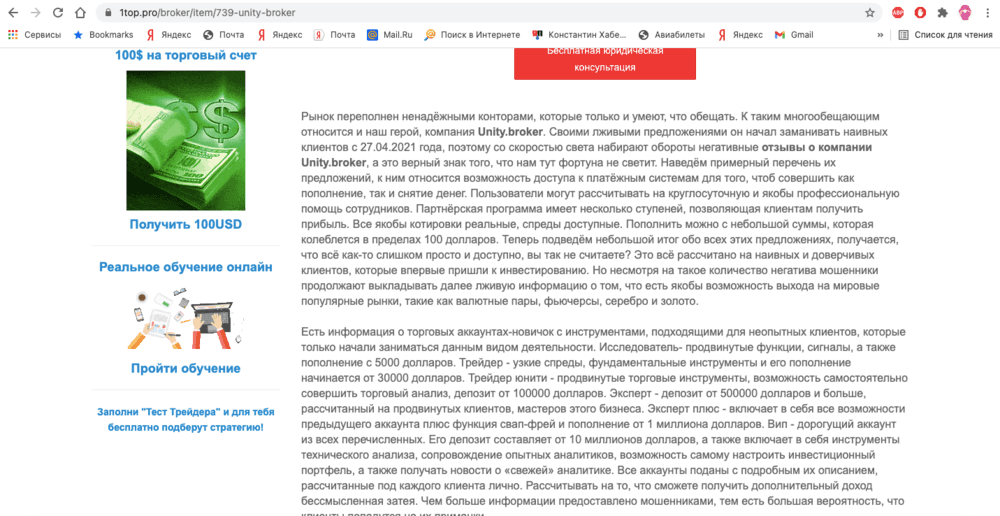Open the Extensions puzzle menu

point(942,13)
